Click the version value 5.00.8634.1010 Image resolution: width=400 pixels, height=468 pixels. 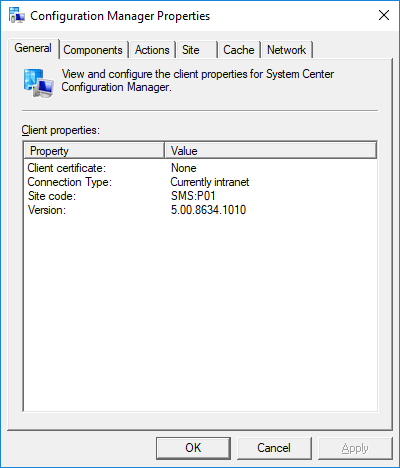pyautogui.click(x=208, y=210)
